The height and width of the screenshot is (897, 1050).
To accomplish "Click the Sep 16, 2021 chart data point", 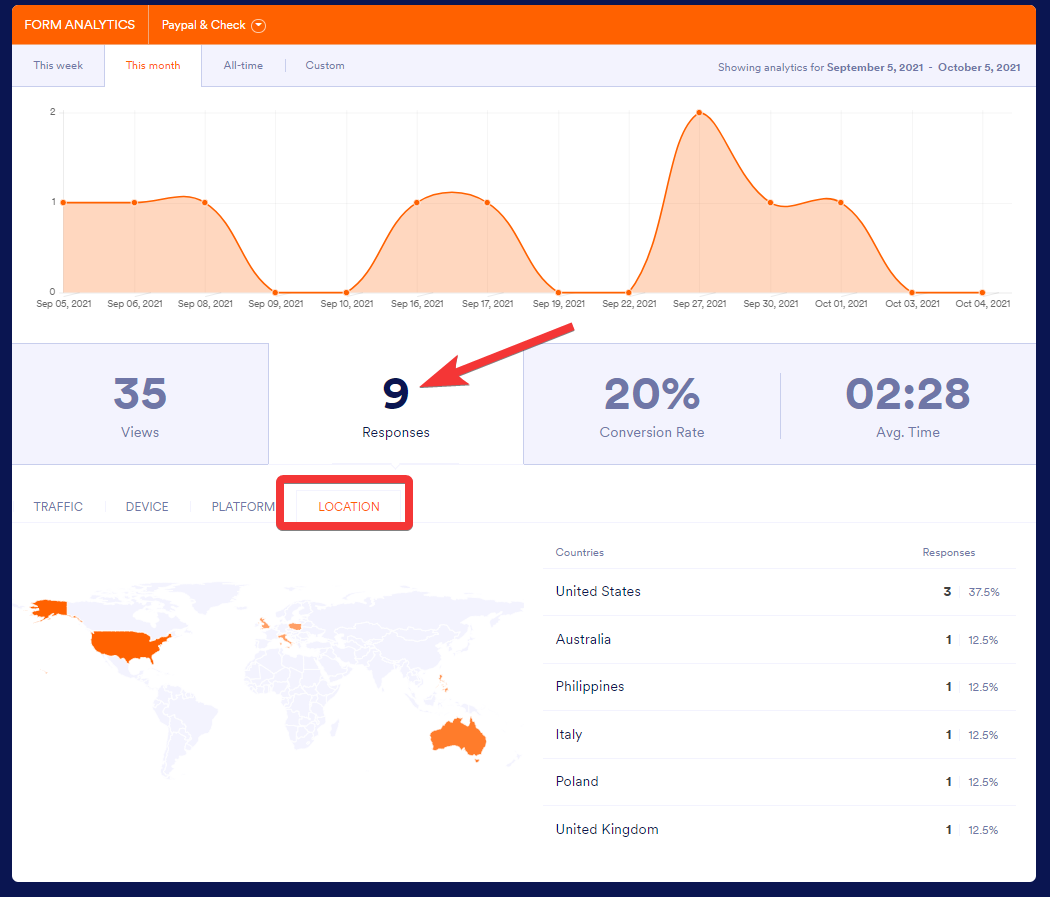I will tap(417, 203).
